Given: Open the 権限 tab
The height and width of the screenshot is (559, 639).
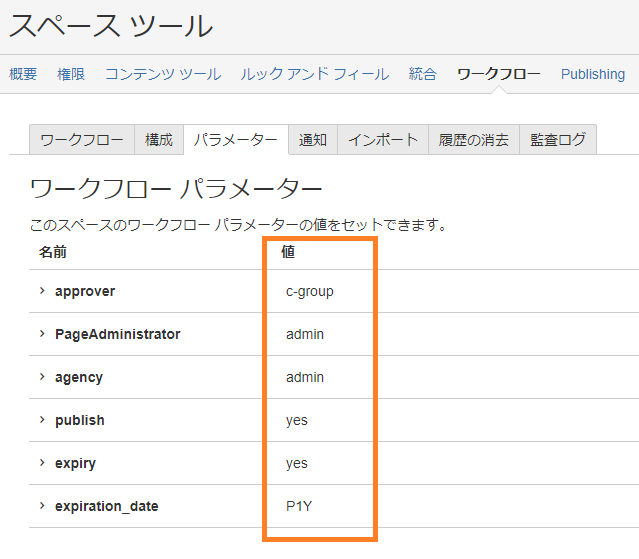Looking at the screenshot, I should click(71, 74).
